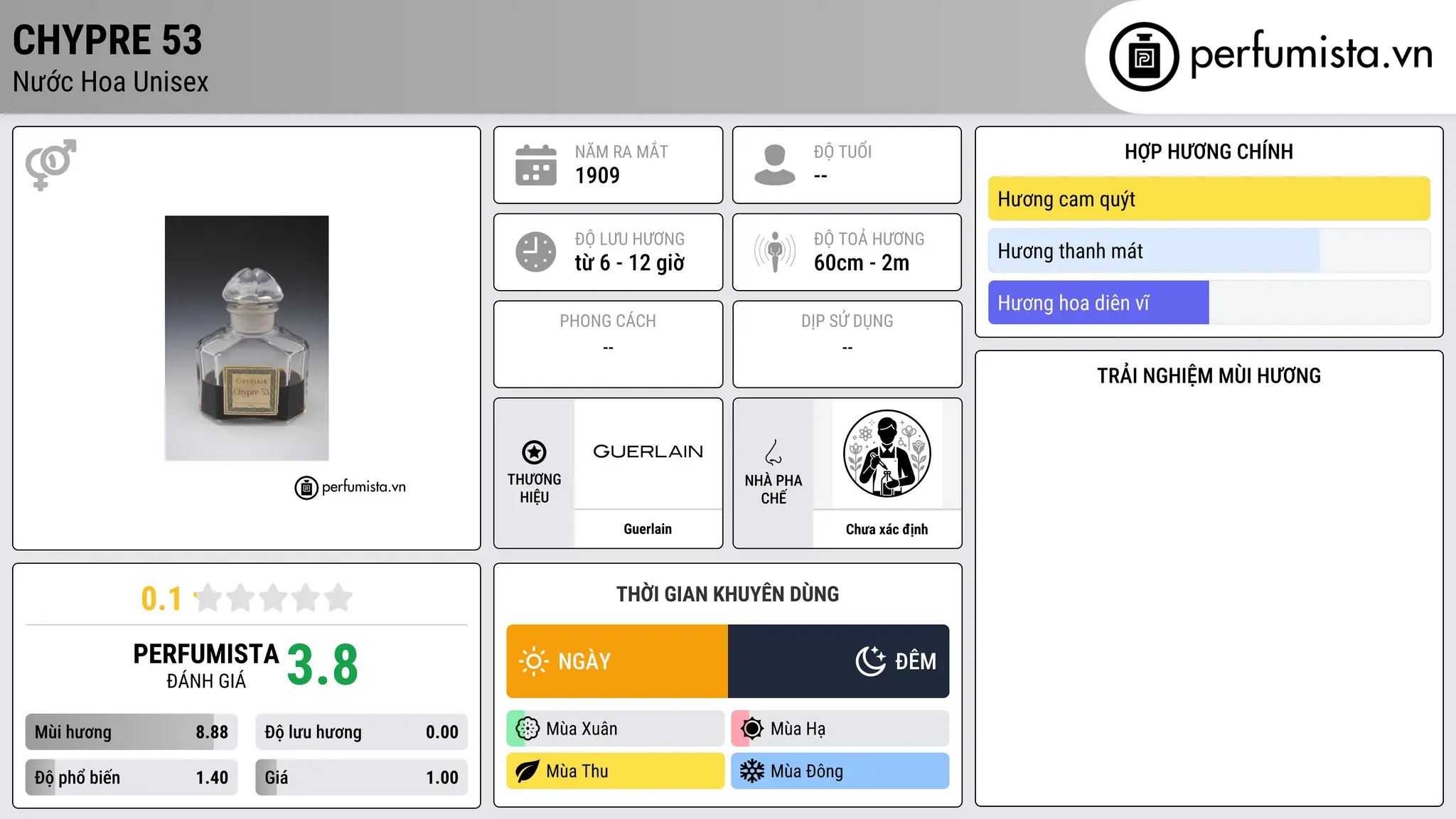
Task: Click the sun icon in Ngày
Action: (533, 661)
